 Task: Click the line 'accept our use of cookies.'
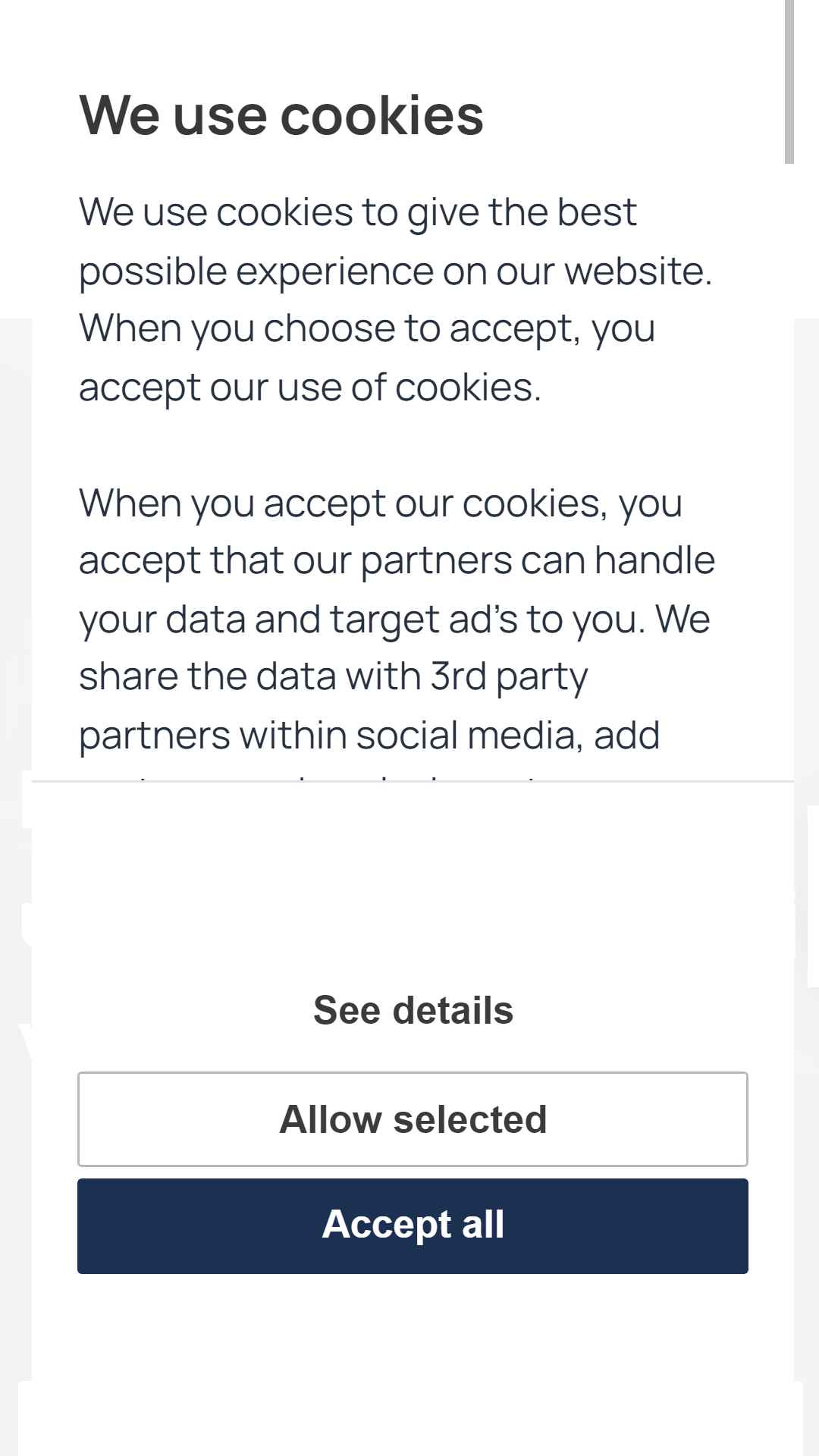click(309, 388)
